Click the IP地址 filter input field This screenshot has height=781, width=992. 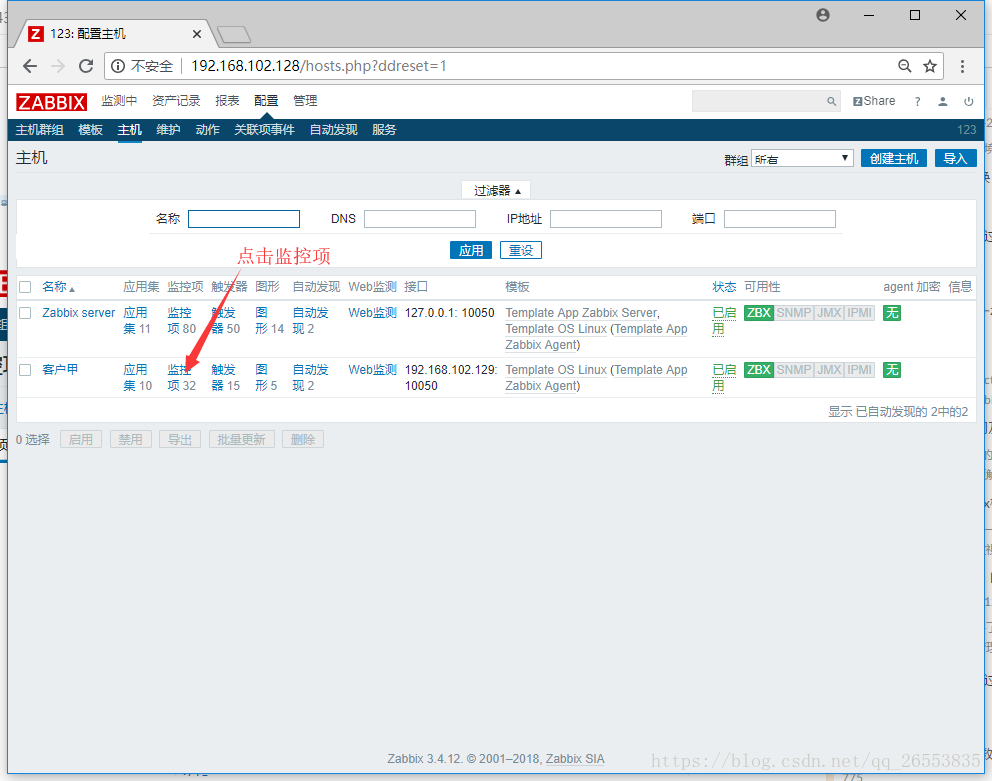click(x=605, y=219)
